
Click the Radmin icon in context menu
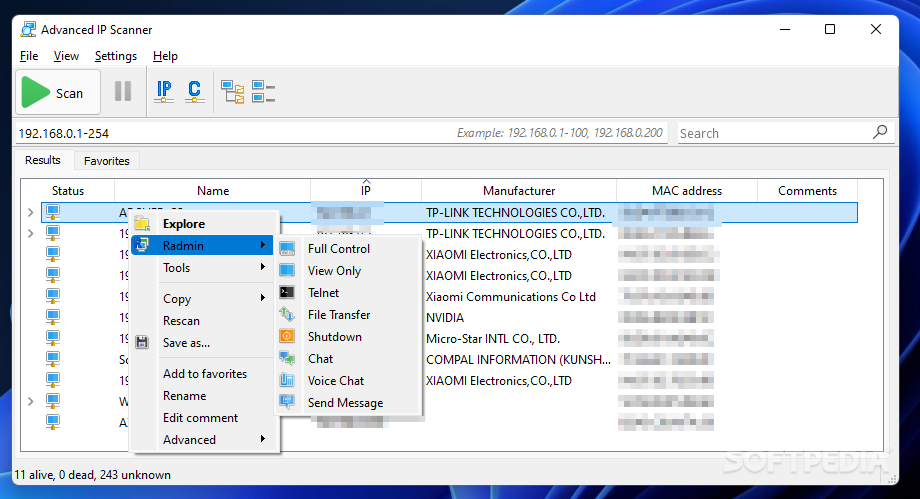click(142, 245)
